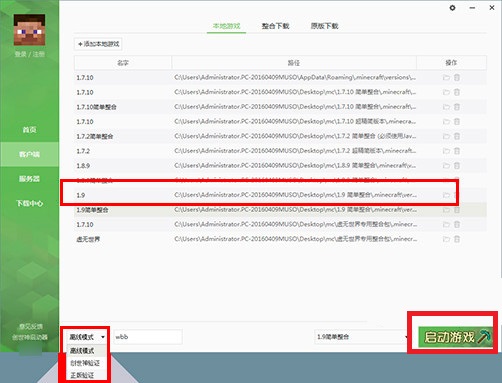Open the settings gear icon

coord(452,8)
